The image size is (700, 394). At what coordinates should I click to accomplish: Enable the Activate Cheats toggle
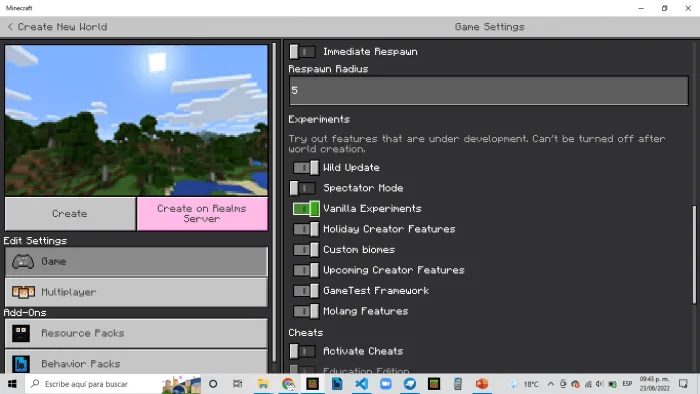pyautogui.click(x=303, y=352)
